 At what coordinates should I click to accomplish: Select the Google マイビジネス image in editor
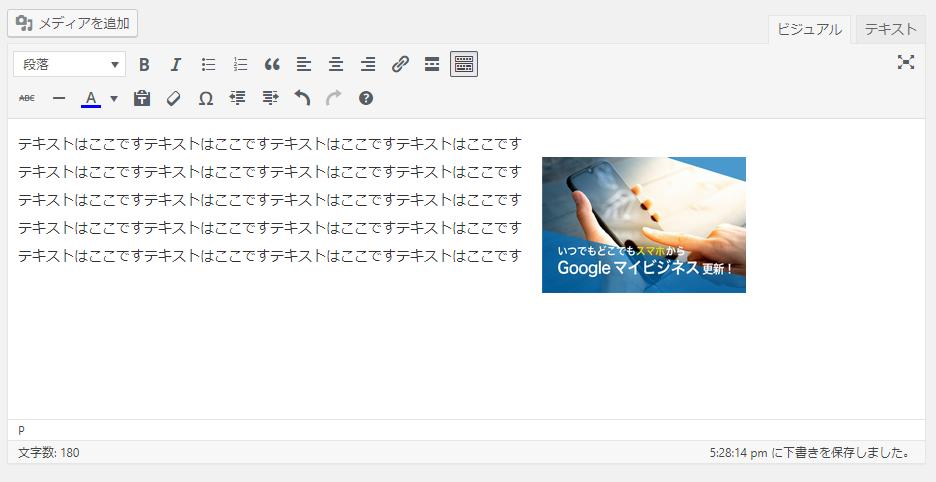[x=644, y=225]
